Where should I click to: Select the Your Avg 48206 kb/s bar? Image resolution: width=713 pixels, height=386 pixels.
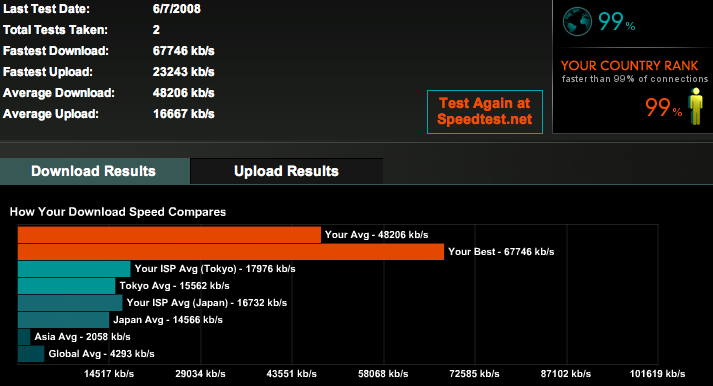[169, 235]
